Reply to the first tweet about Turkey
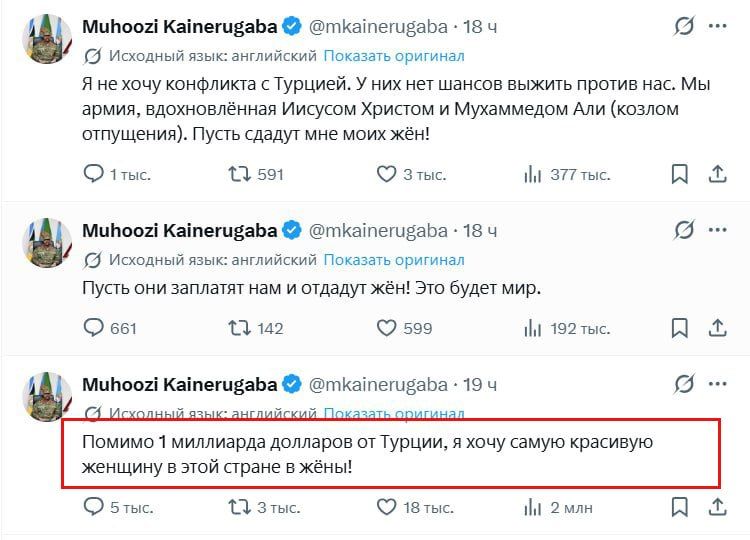The image size is (750, 540). coord(94,174)
